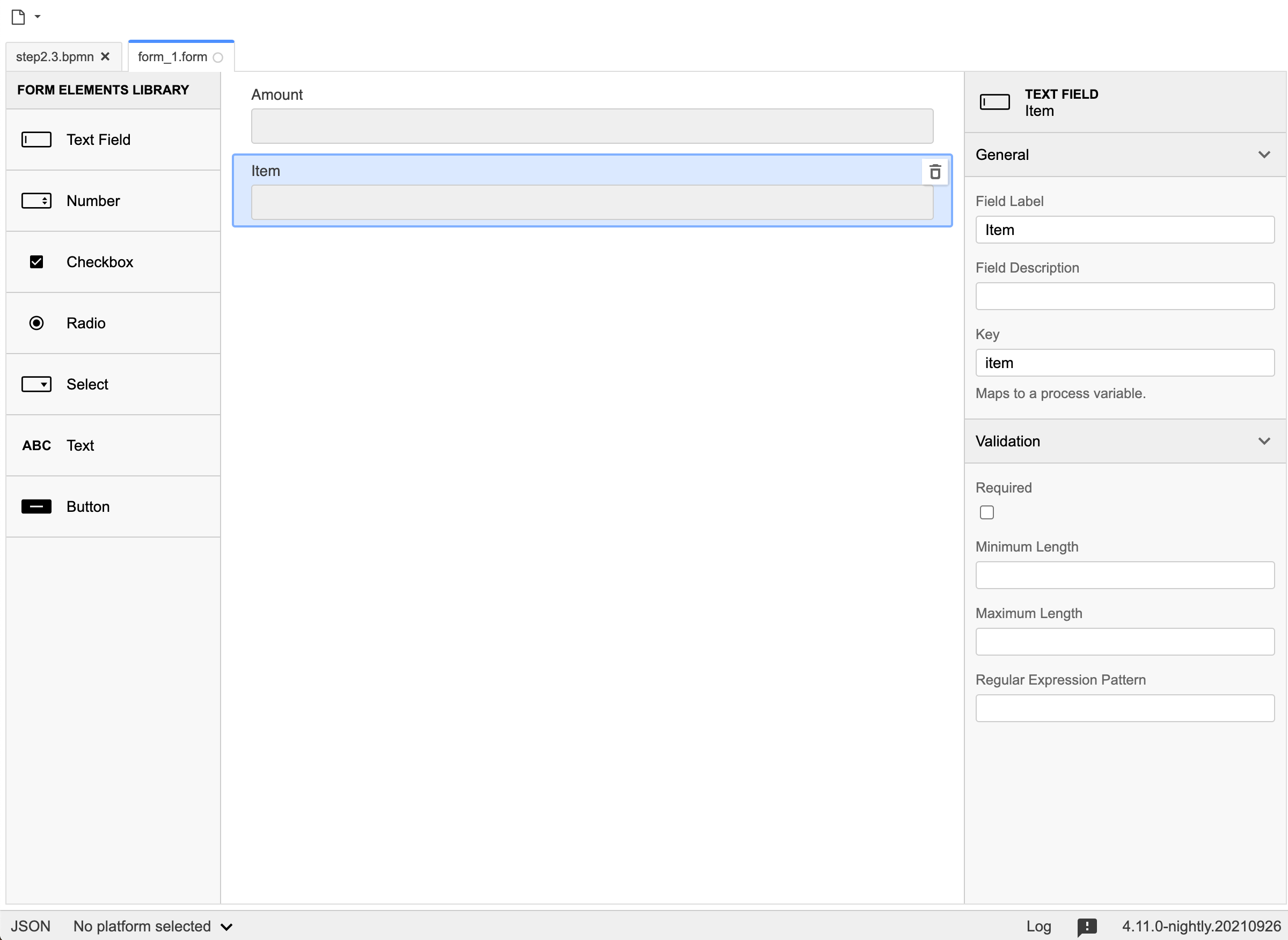Image resolution: width=1288 pixels, height=940 pixels.
Task: Click the Number element icon
Action: (x=36, y=201)
